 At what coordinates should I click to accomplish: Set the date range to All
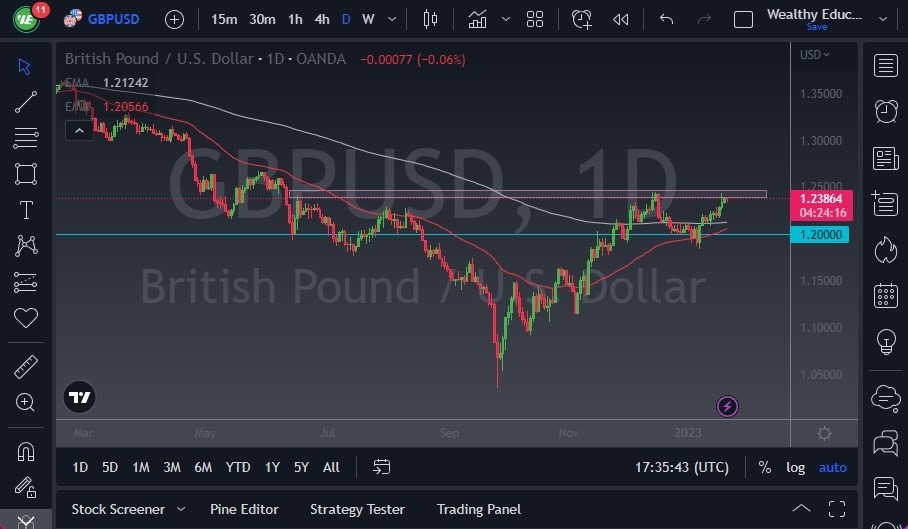point(331,467)
